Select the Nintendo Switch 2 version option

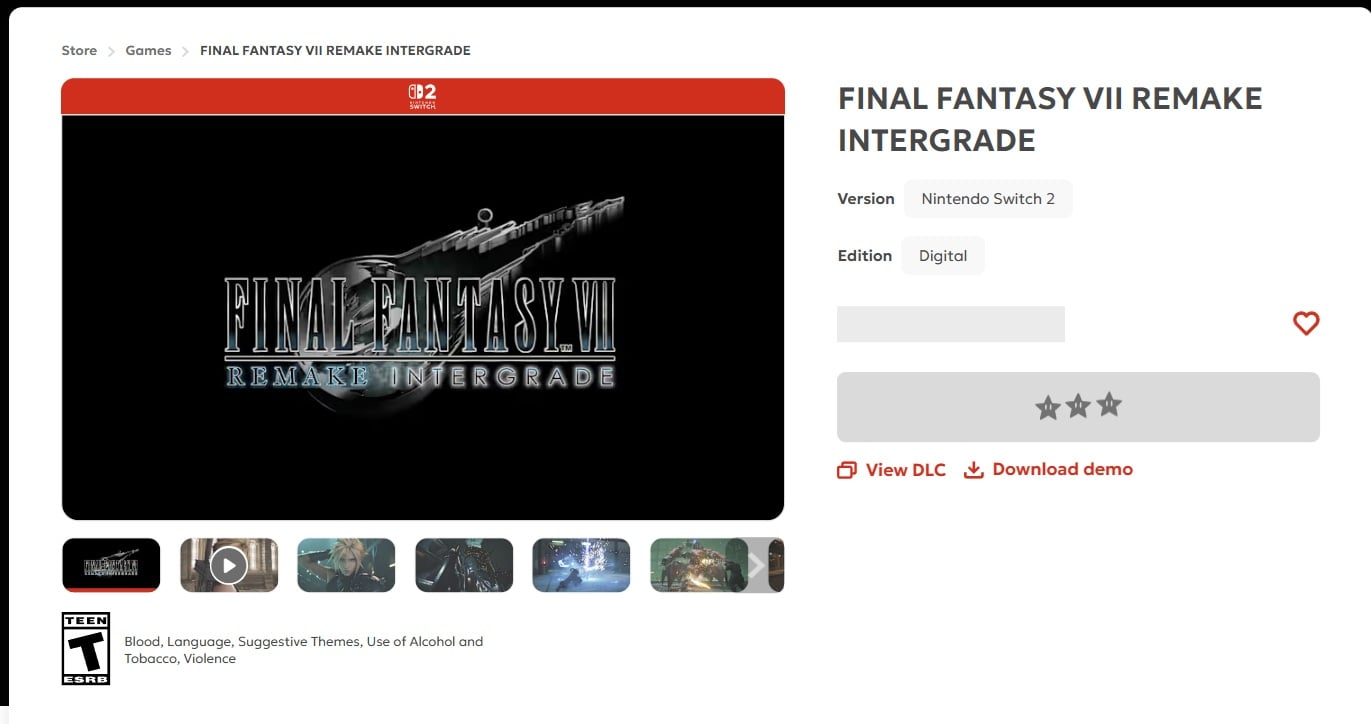[x=988, y=199]
